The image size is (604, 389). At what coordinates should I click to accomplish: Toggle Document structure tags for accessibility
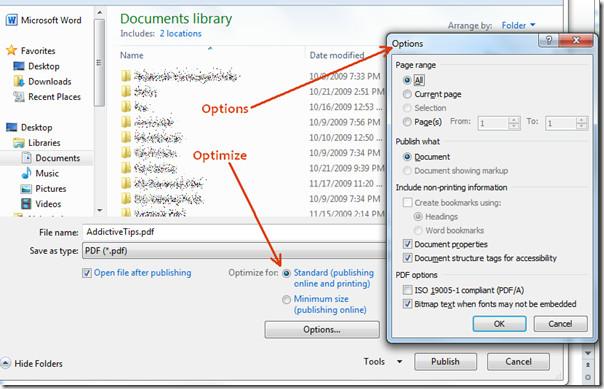(407, 258)
